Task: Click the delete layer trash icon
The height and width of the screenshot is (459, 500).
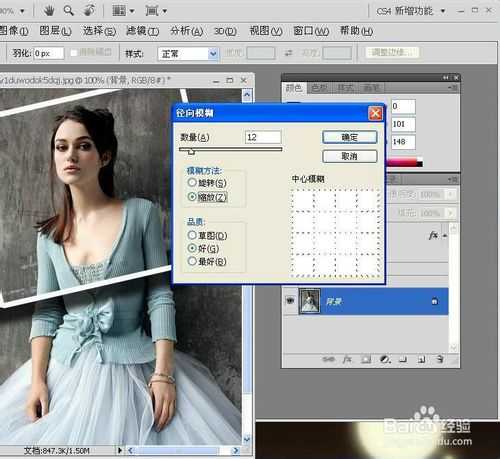Action: [x=440, y=359]
